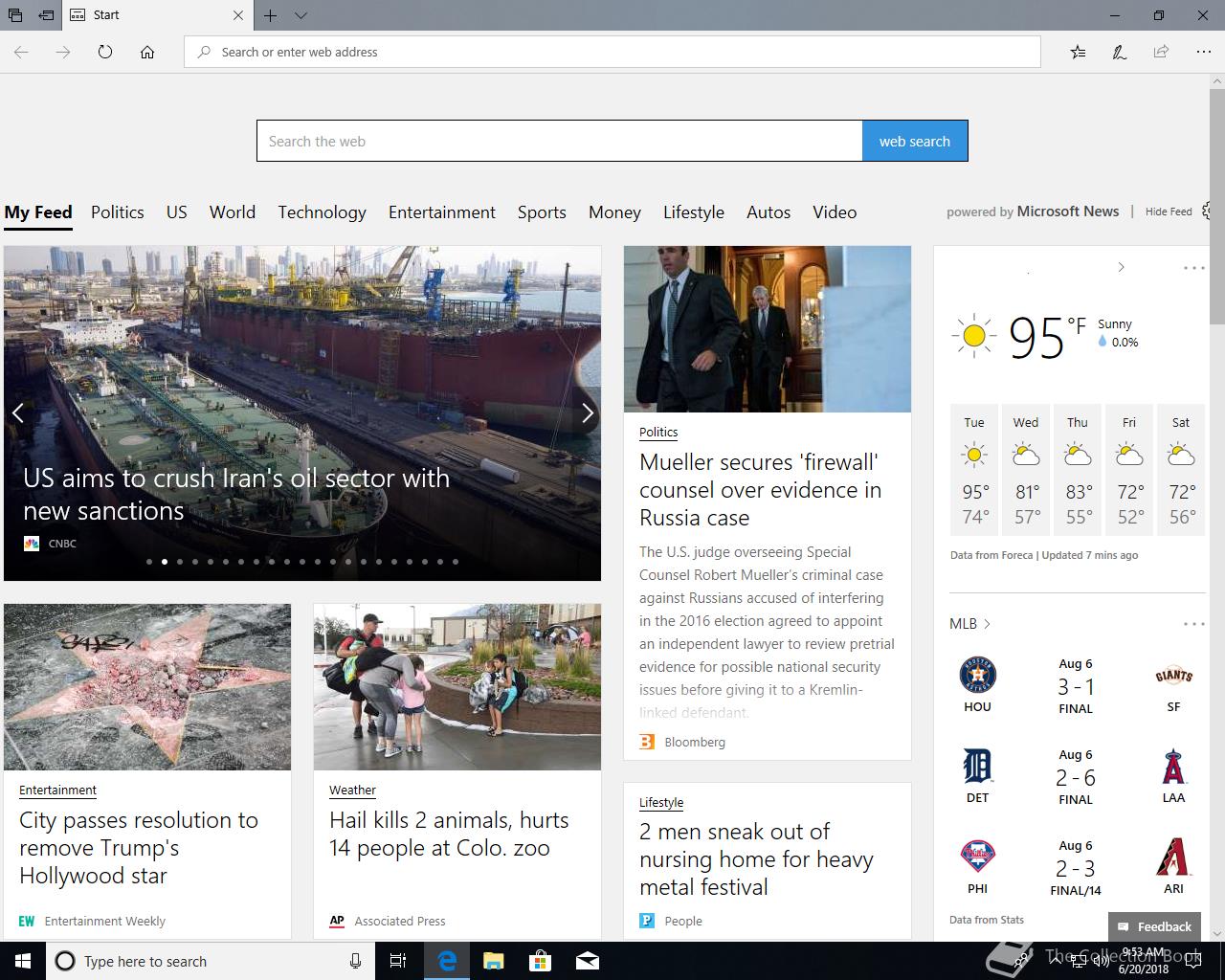Viewport: 1225px width, 980px height.
Task: Click the SF Giants logo
Action: (x=1173, y=676)
